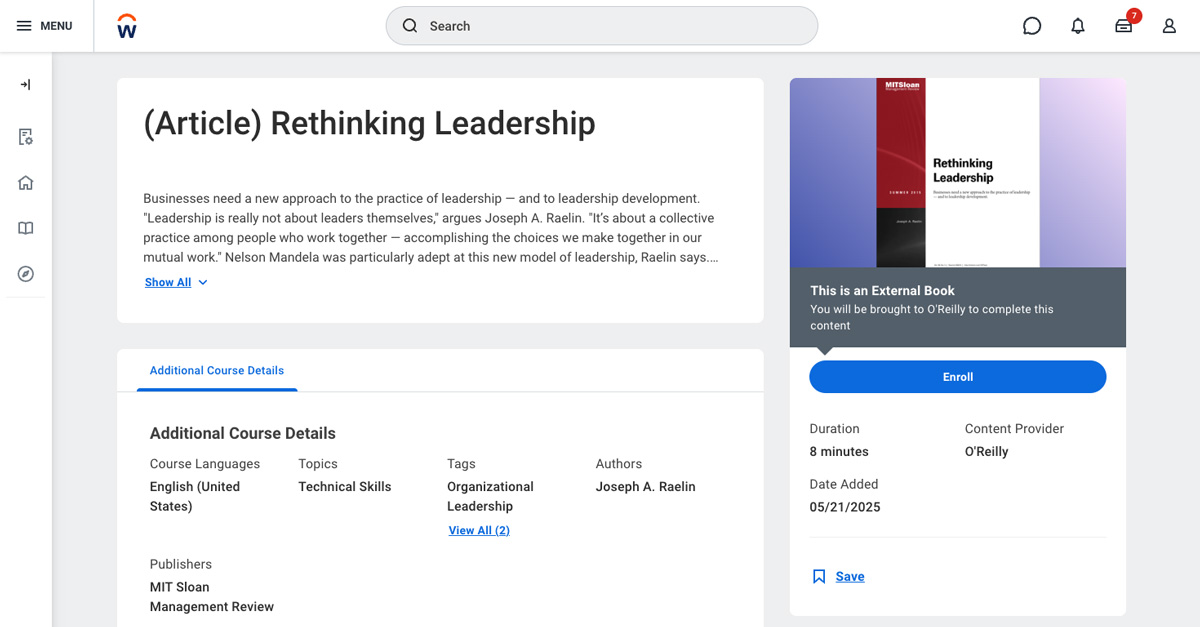This screenshot has height=627, width=1200.
Task: Open the compass discover sidebar icon
Action: (26, 274)
